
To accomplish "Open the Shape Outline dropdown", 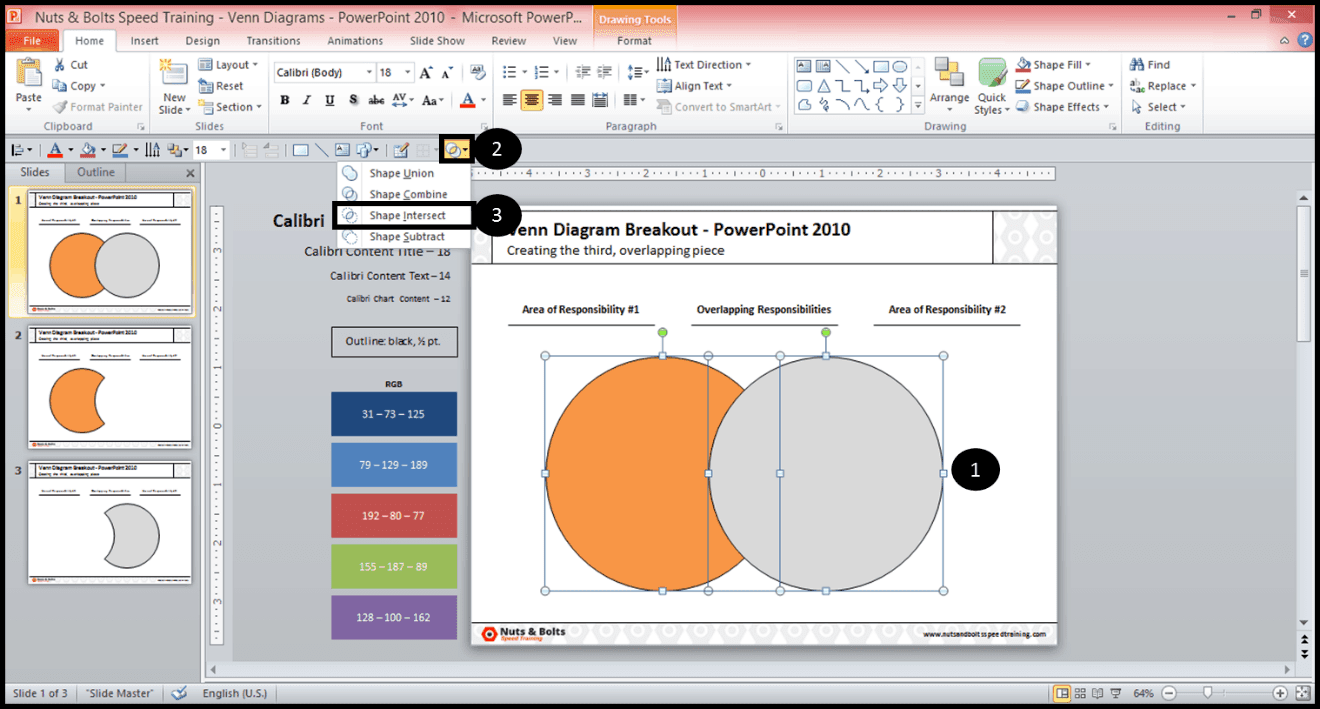I will tap(1065, 86).
